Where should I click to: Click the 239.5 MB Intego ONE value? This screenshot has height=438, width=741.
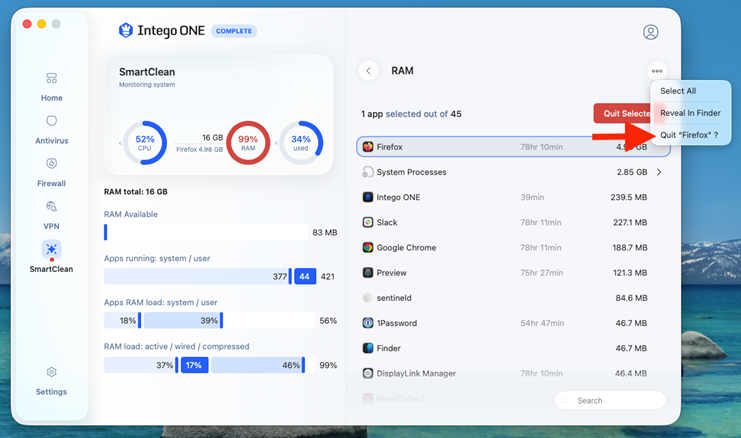629,197
